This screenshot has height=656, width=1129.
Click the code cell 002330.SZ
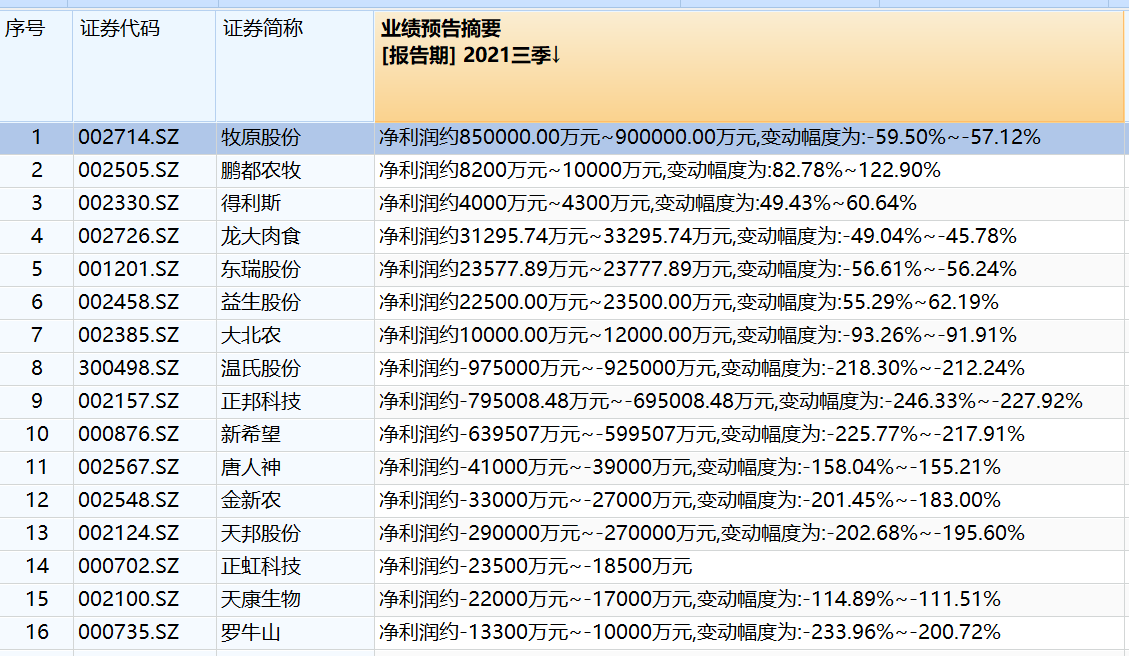click(128, 203)
